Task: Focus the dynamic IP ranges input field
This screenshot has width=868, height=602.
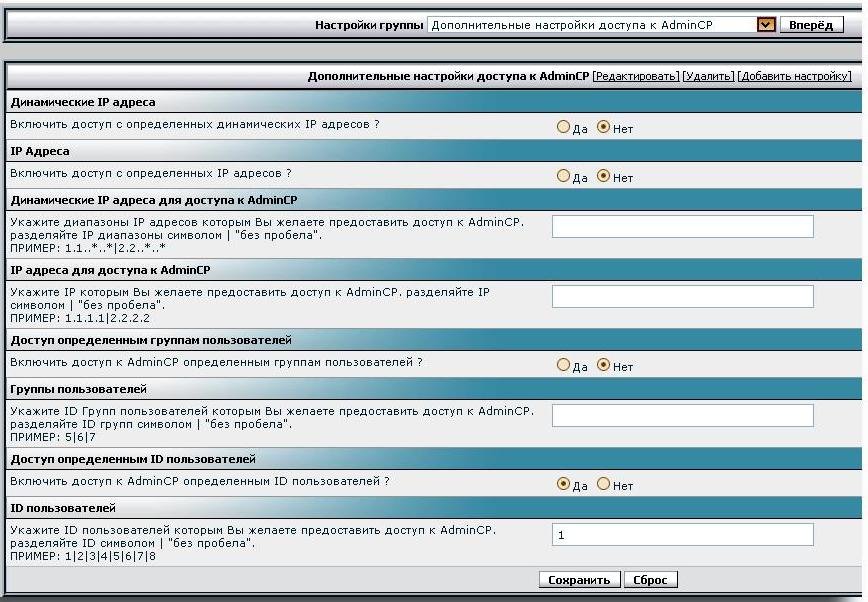Action: pos(682,227)
